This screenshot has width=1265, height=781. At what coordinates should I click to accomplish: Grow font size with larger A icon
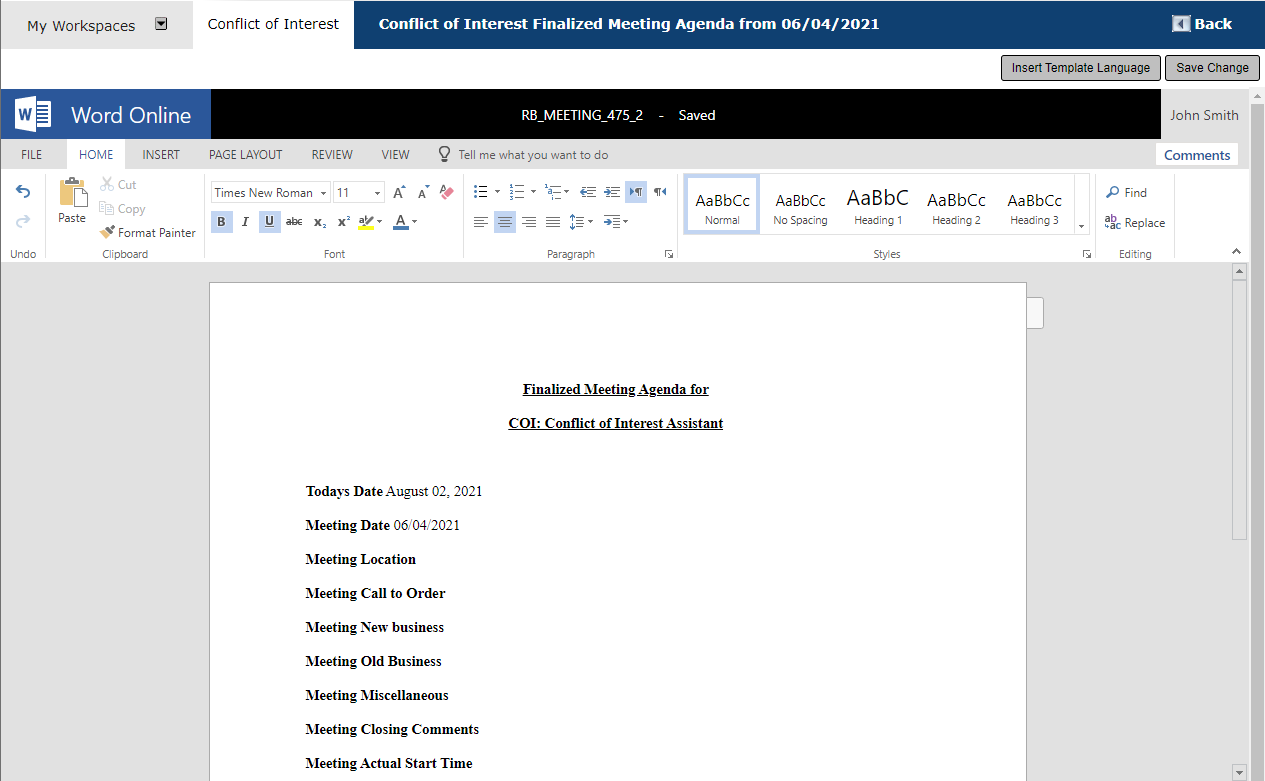tap(399, 192)
